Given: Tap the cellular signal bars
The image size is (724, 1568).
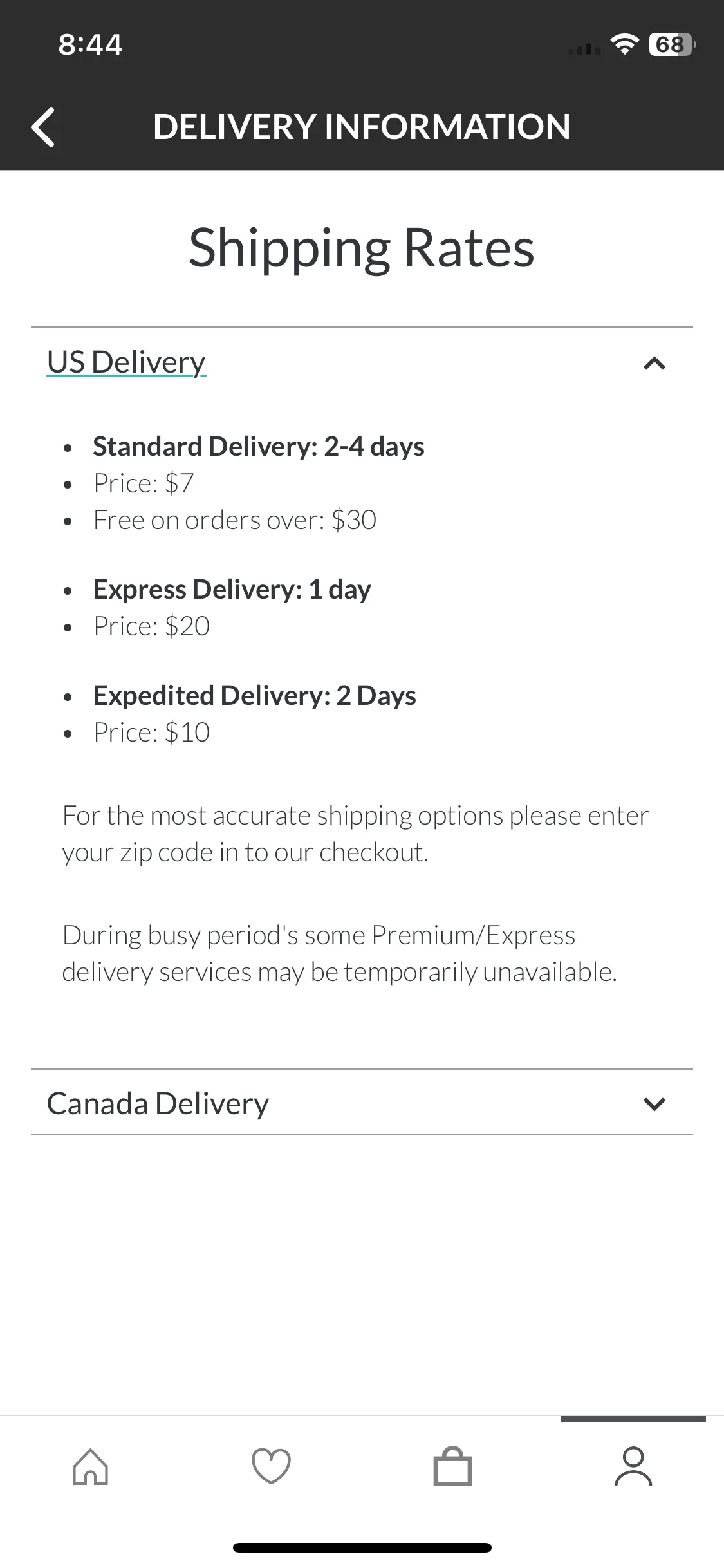Looking at the screenshot, I should pos(584,48).
